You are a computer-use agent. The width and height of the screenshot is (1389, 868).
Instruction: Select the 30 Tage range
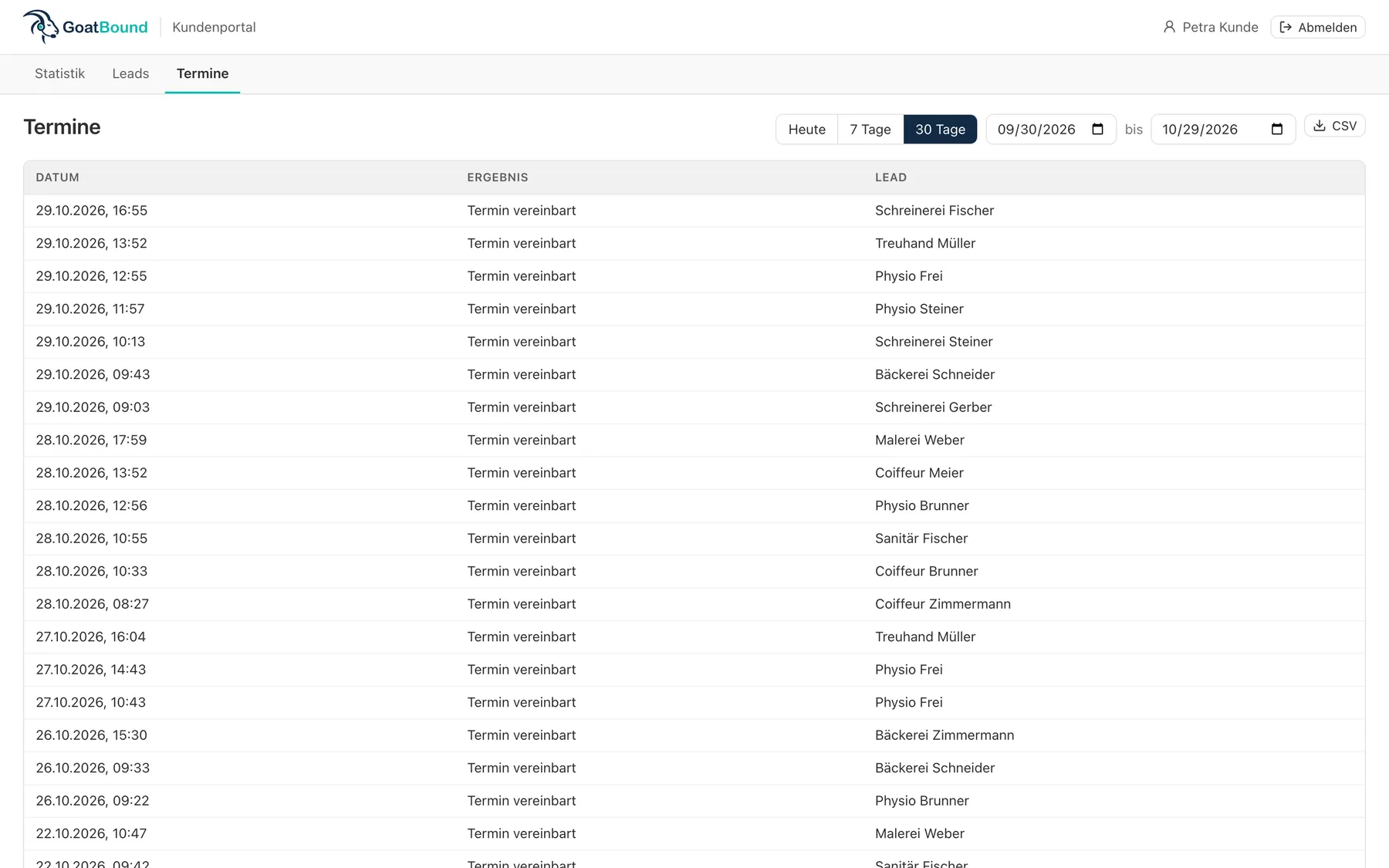point(940,129)
